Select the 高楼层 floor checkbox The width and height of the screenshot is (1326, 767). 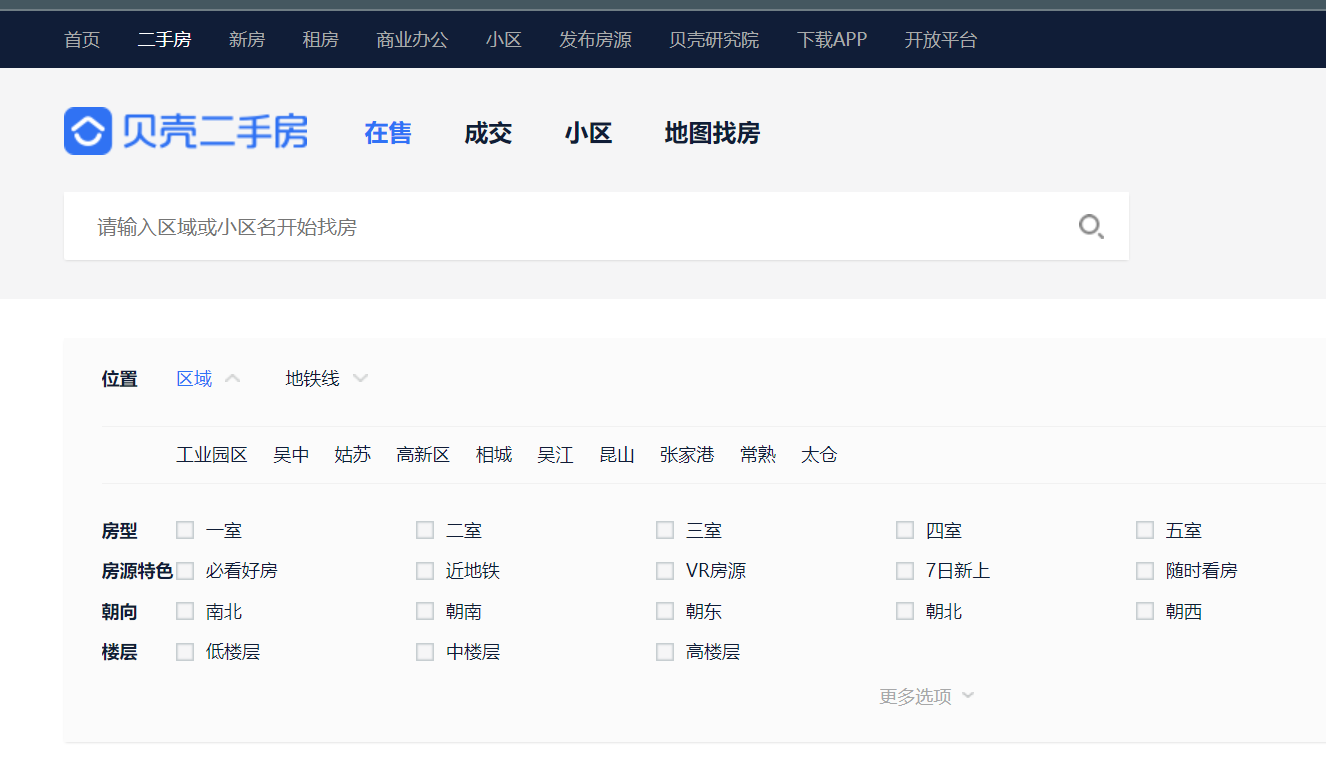(x=665, y=652)
